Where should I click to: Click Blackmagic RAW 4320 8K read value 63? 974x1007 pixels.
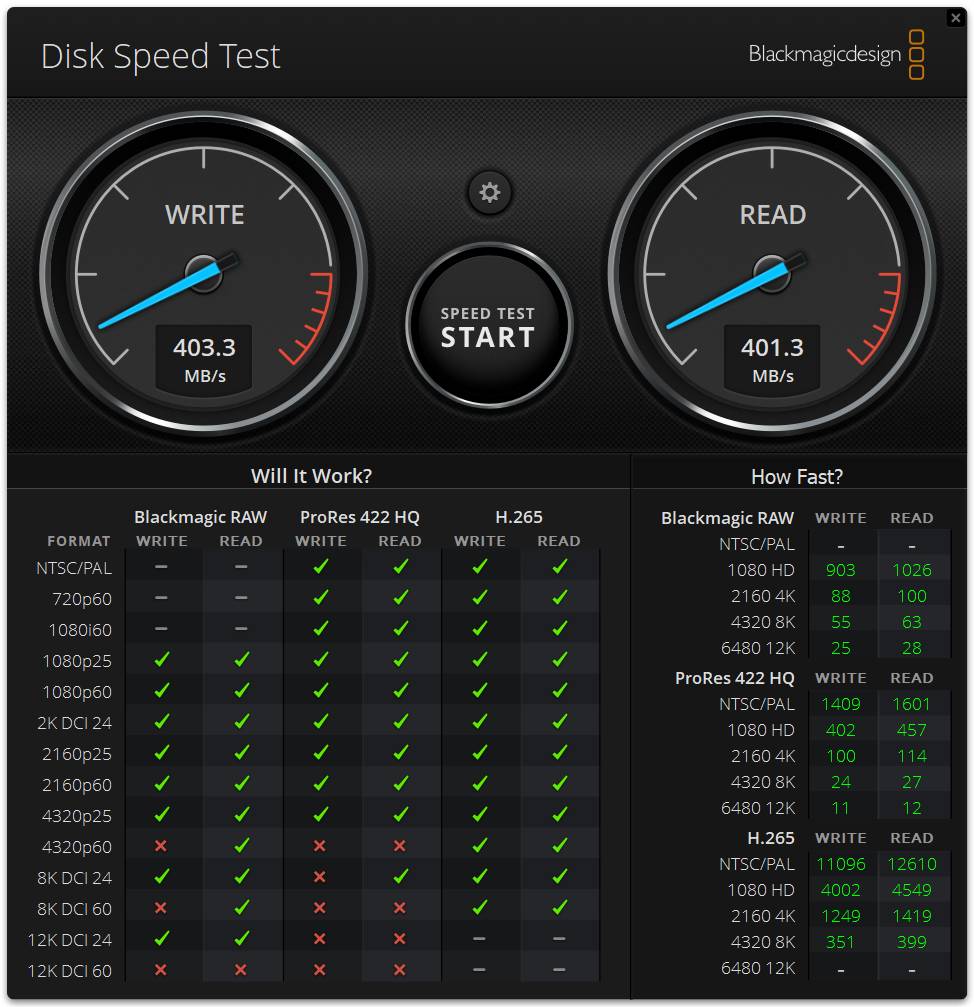[x=912, y=622]
